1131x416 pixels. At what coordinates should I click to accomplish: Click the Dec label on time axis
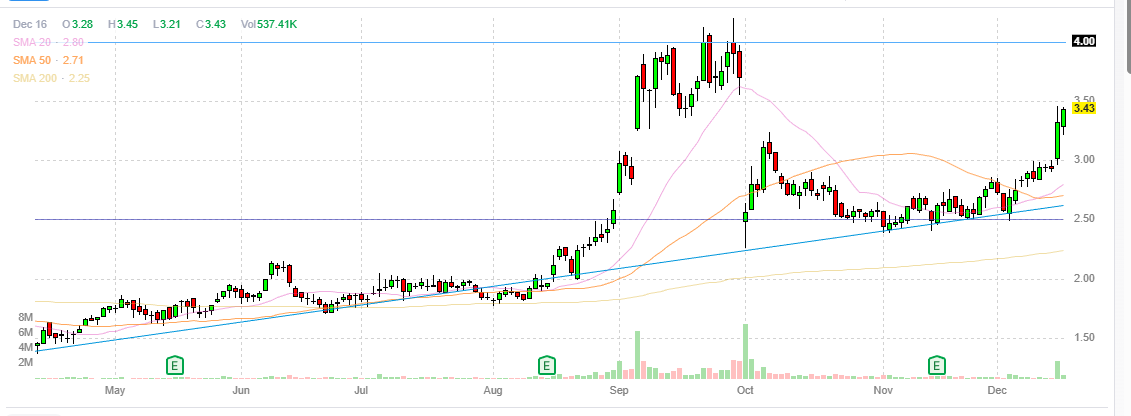pyautogui.click(x=996, y=391)
